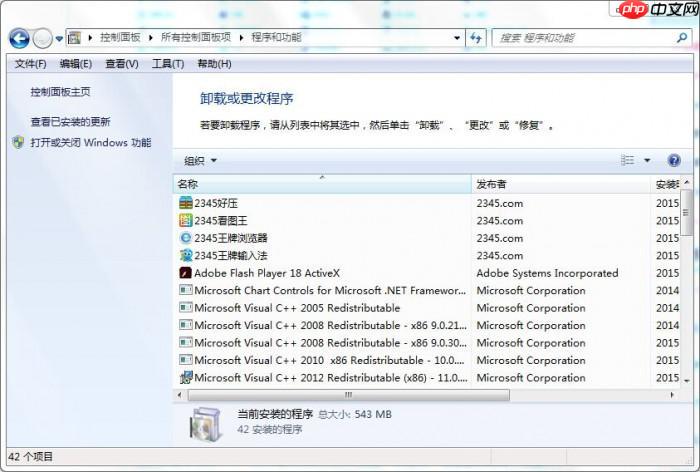Screen dimensions: 700x472
Task: Open the 文件(F) menu
Action: pyautogui.click(x=30, y=64)
